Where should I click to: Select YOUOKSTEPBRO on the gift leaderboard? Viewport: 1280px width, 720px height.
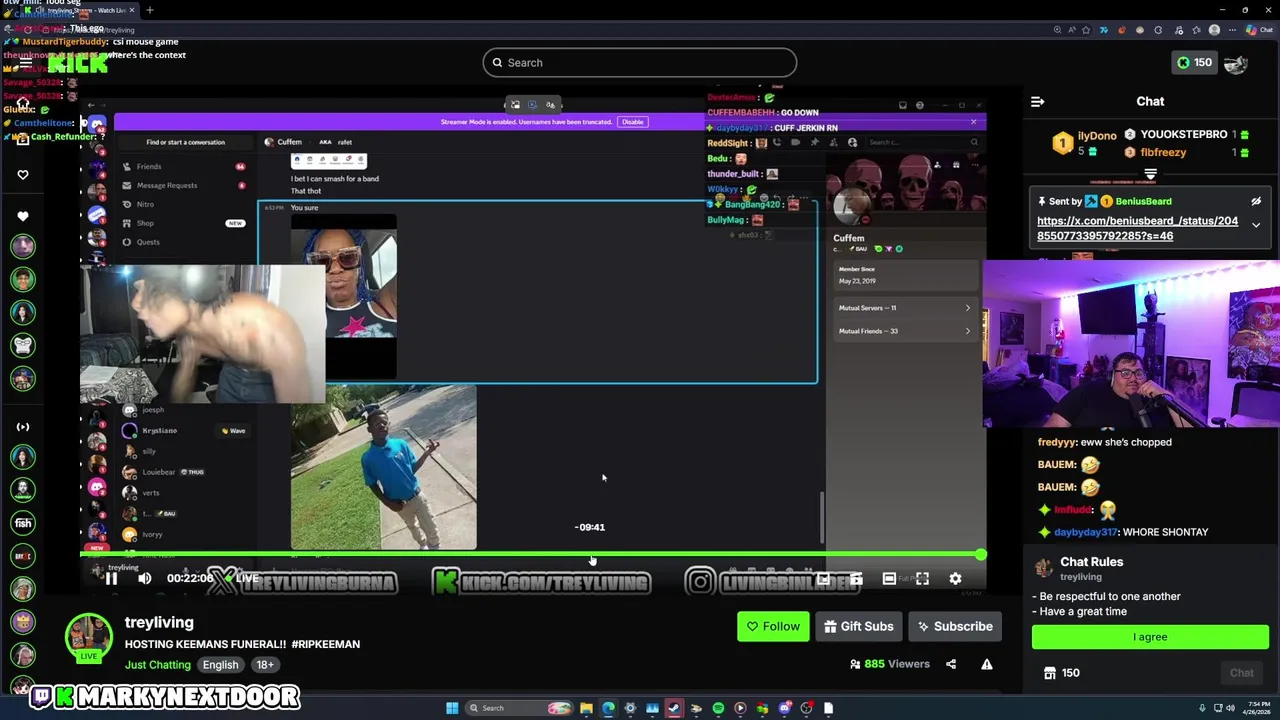click(x=1184, y=135)
